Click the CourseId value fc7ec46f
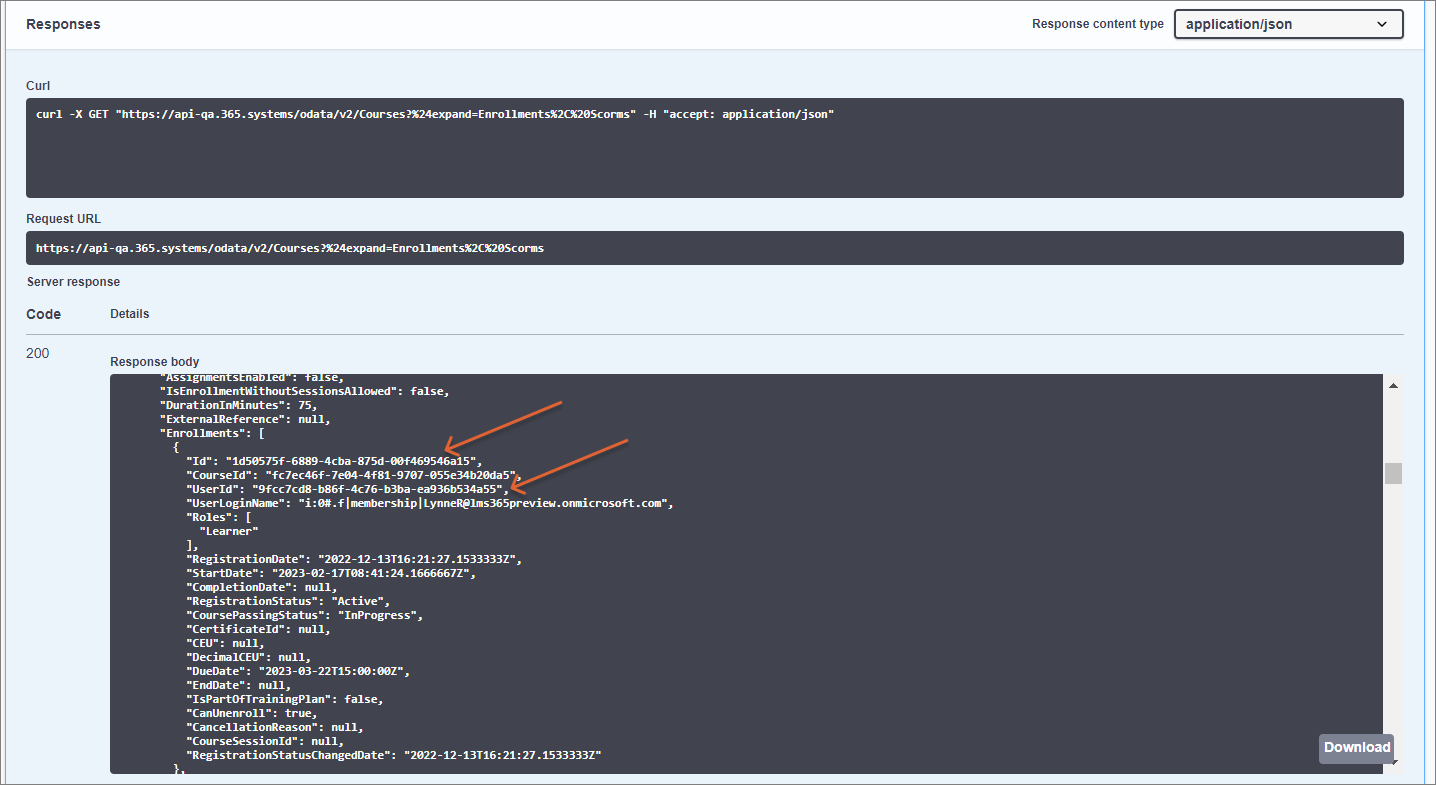The width and height of the screenshot is (1436, 785). 391,475
